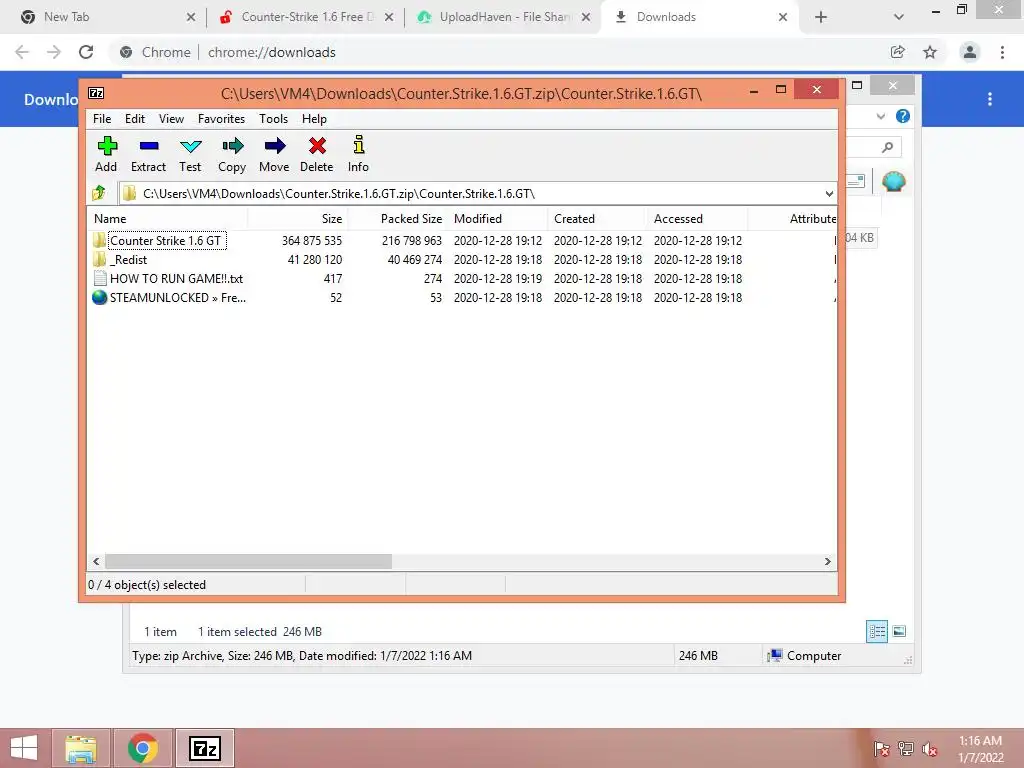Click the Explorer search magnifier icon
The height and width of the screenshot is (768, 1024).
pos(887,148)
